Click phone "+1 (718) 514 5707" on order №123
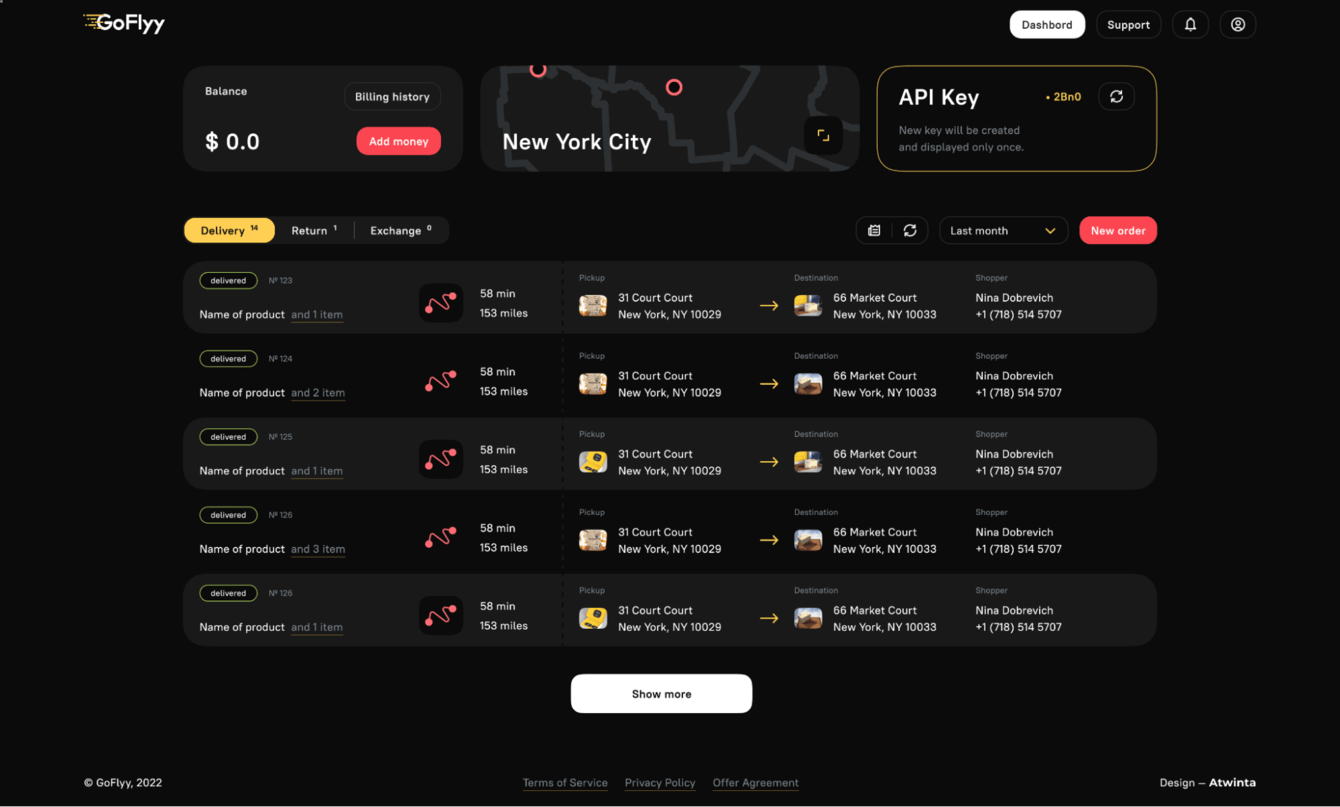The height and width of the screenshot is (807, 1340). click(1019, 315)
